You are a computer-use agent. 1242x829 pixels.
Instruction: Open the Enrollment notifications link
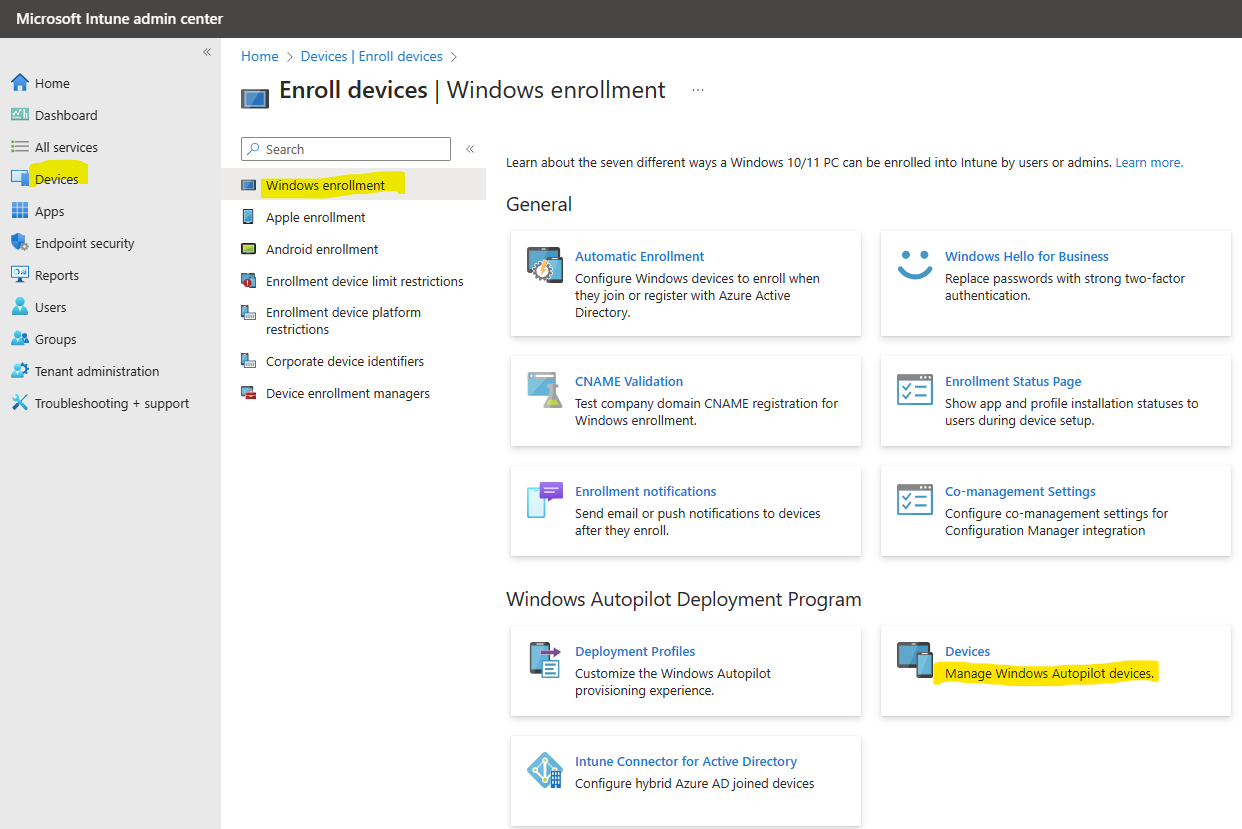coord(646,491)
